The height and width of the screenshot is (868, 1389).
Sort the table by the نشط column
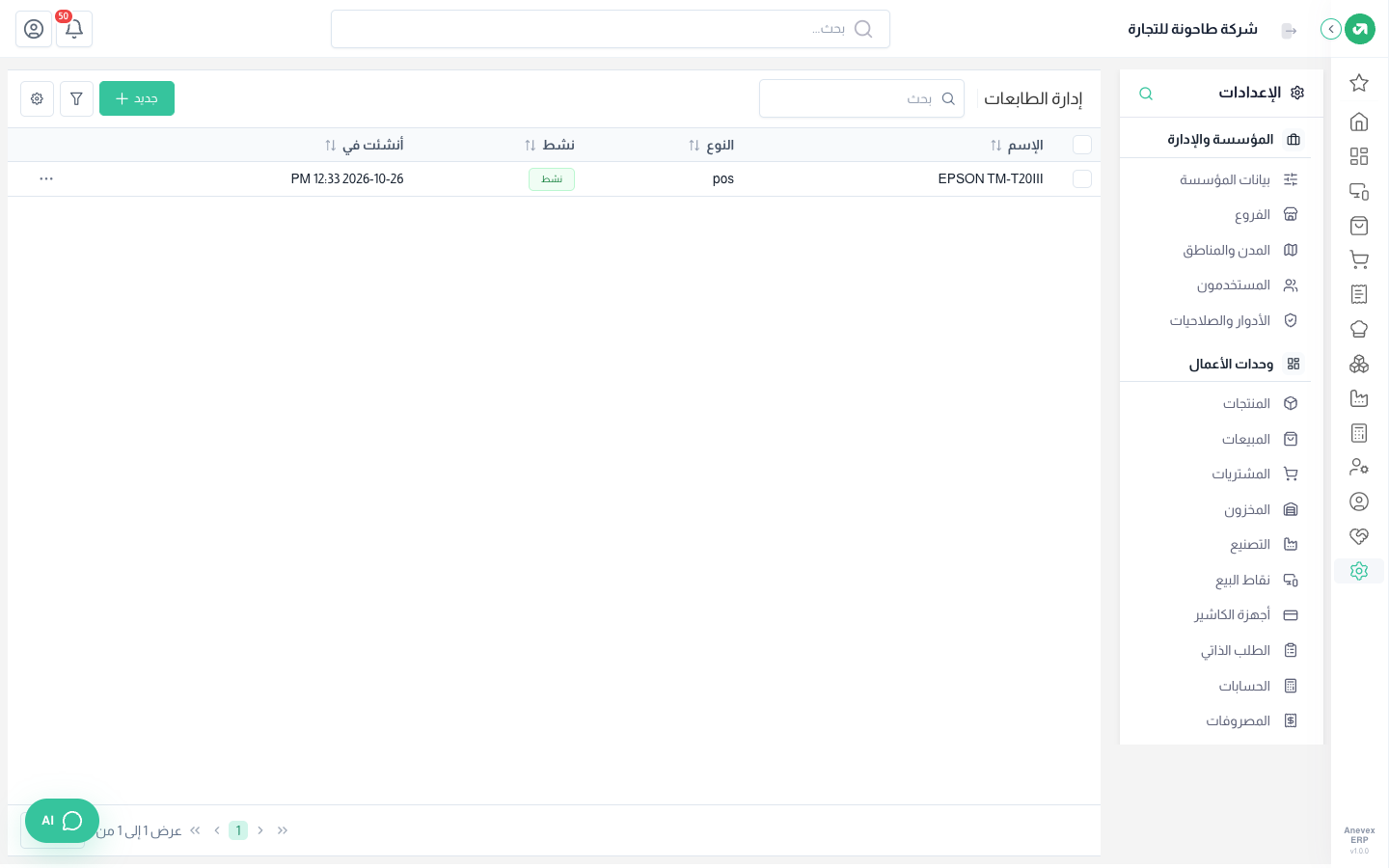point(550,146)
